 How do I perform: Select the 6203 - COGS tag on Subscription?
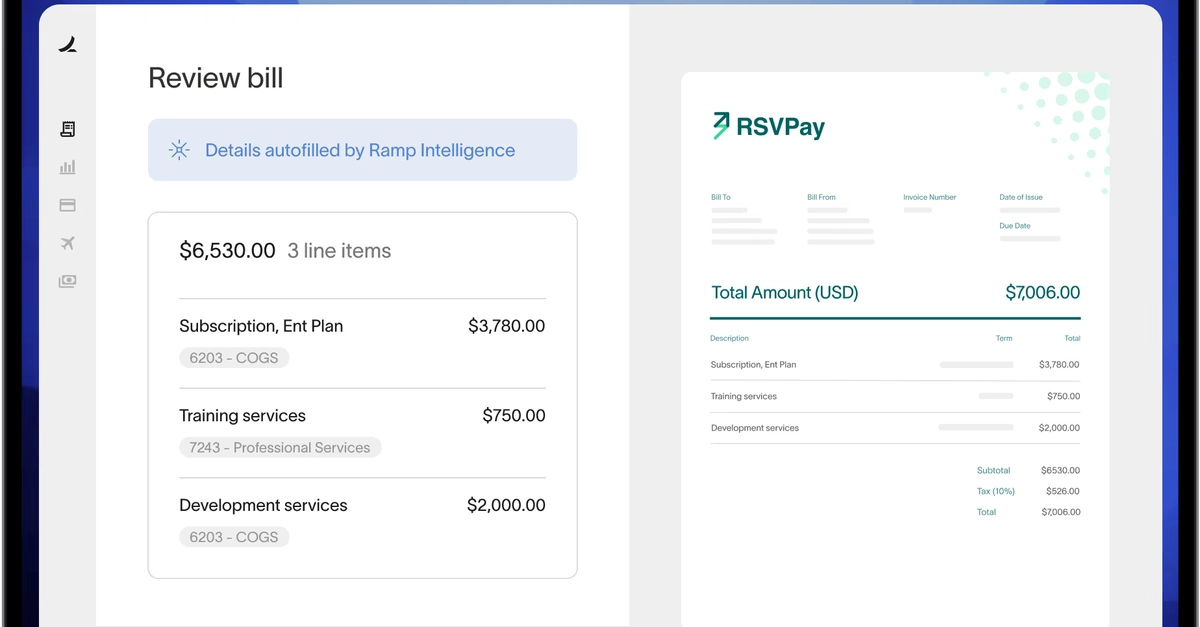234,357
